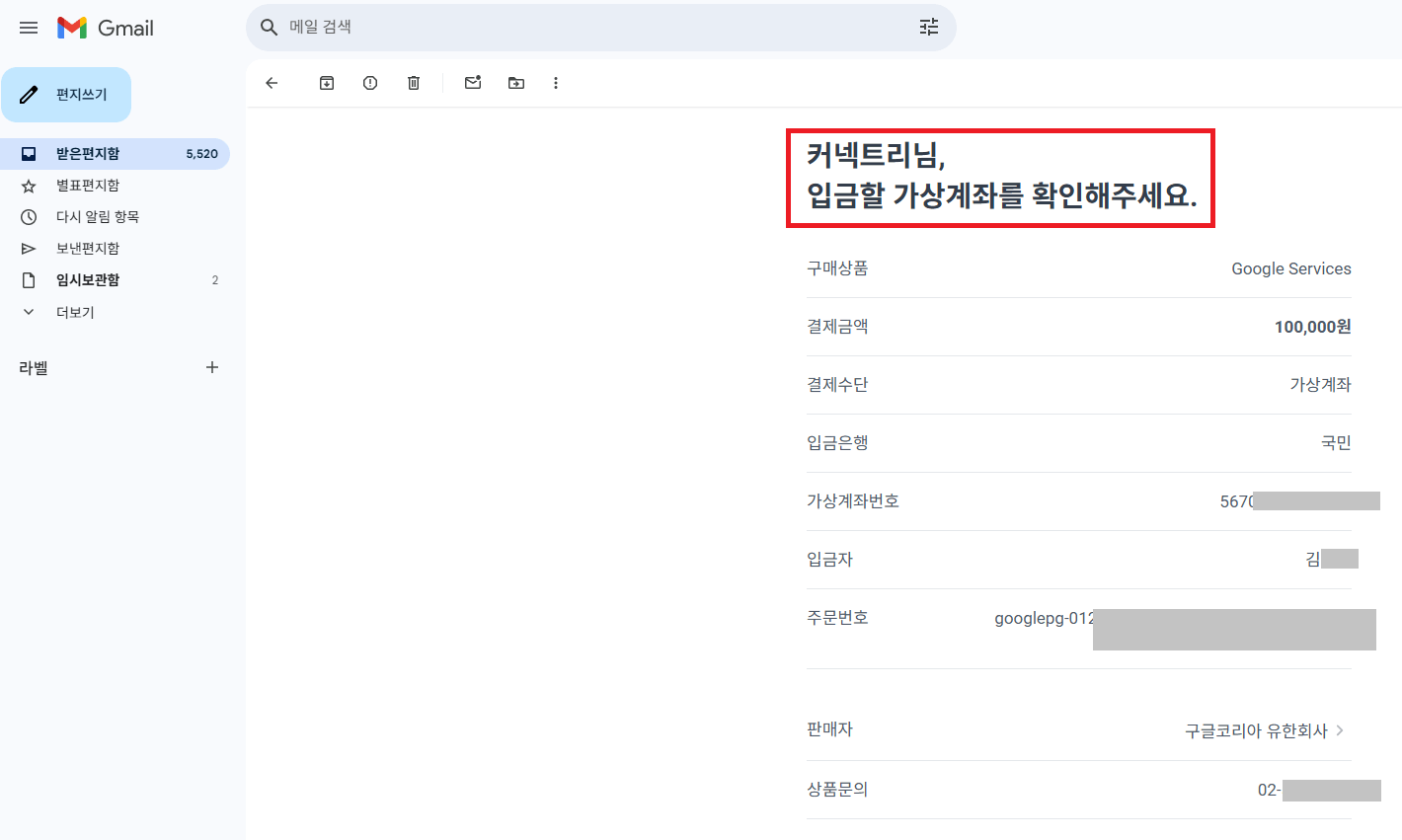Click the 5,520 inbox unread count
Image resolution: width=1402 pixels, height=840 pixels.
coord(201,154)
